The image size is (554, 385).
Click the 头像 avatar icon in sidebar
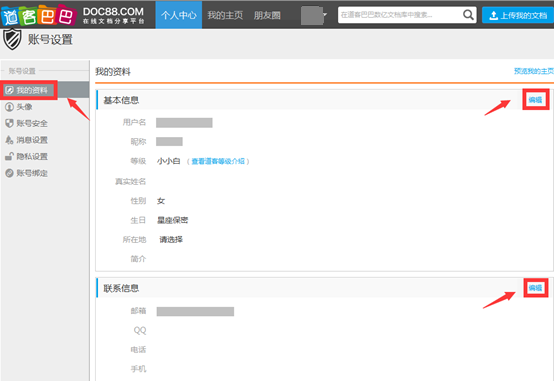9,107
